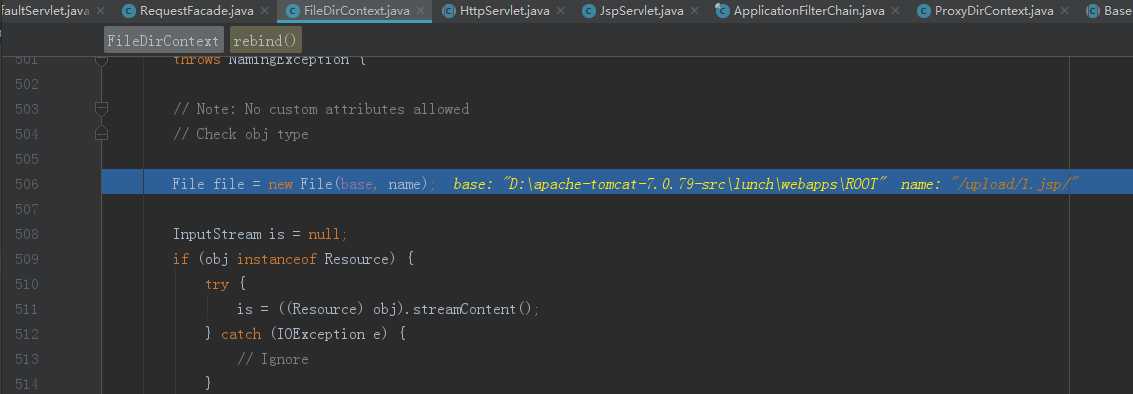Viewport: 1133px width, 394px height.
Task: Select the FileDirContext breadcrumb
Action: [164, 41]
